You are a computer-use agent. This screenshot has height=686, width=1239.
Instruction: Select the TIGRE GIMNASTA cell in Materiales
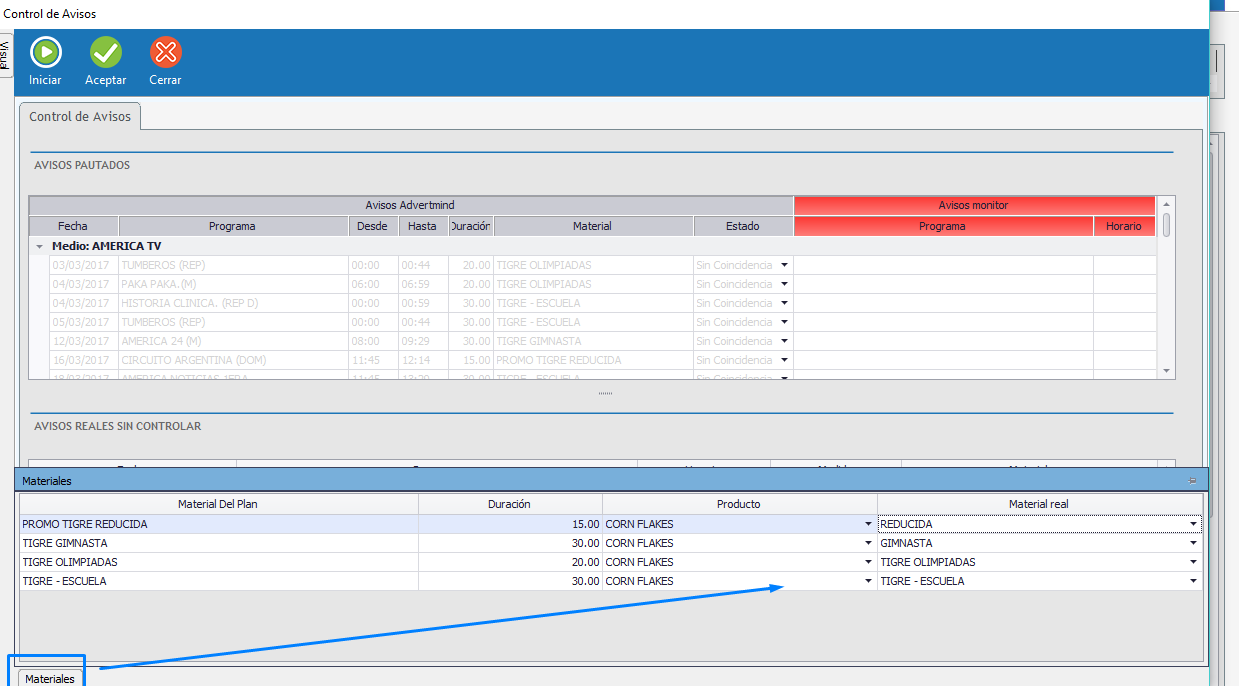click(x=218, y=543)
